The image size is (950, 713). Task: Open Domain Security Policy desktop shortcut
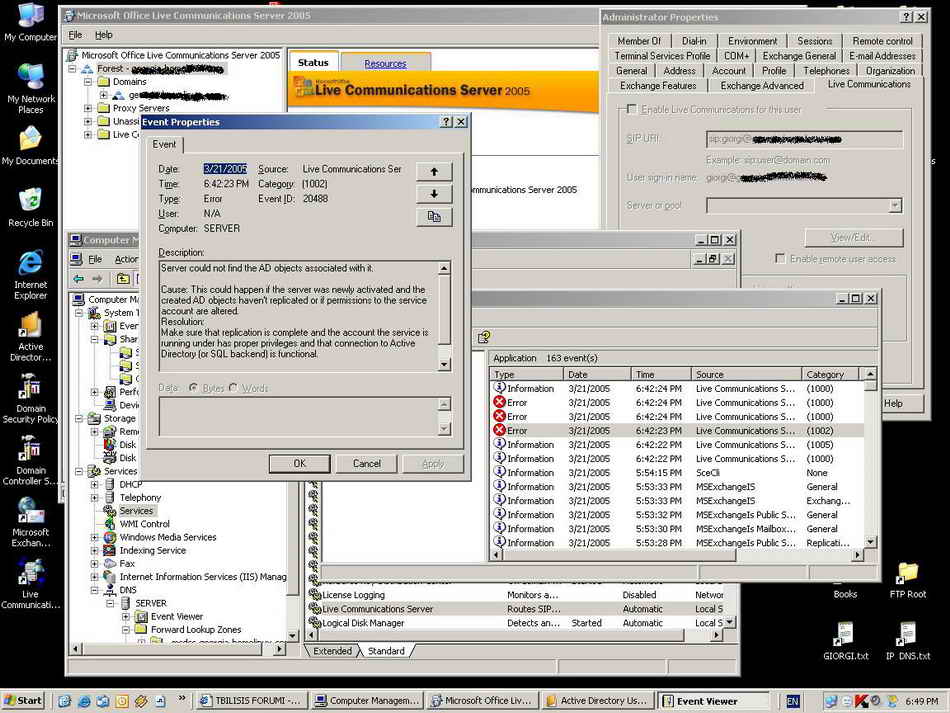tap(30, 399)
